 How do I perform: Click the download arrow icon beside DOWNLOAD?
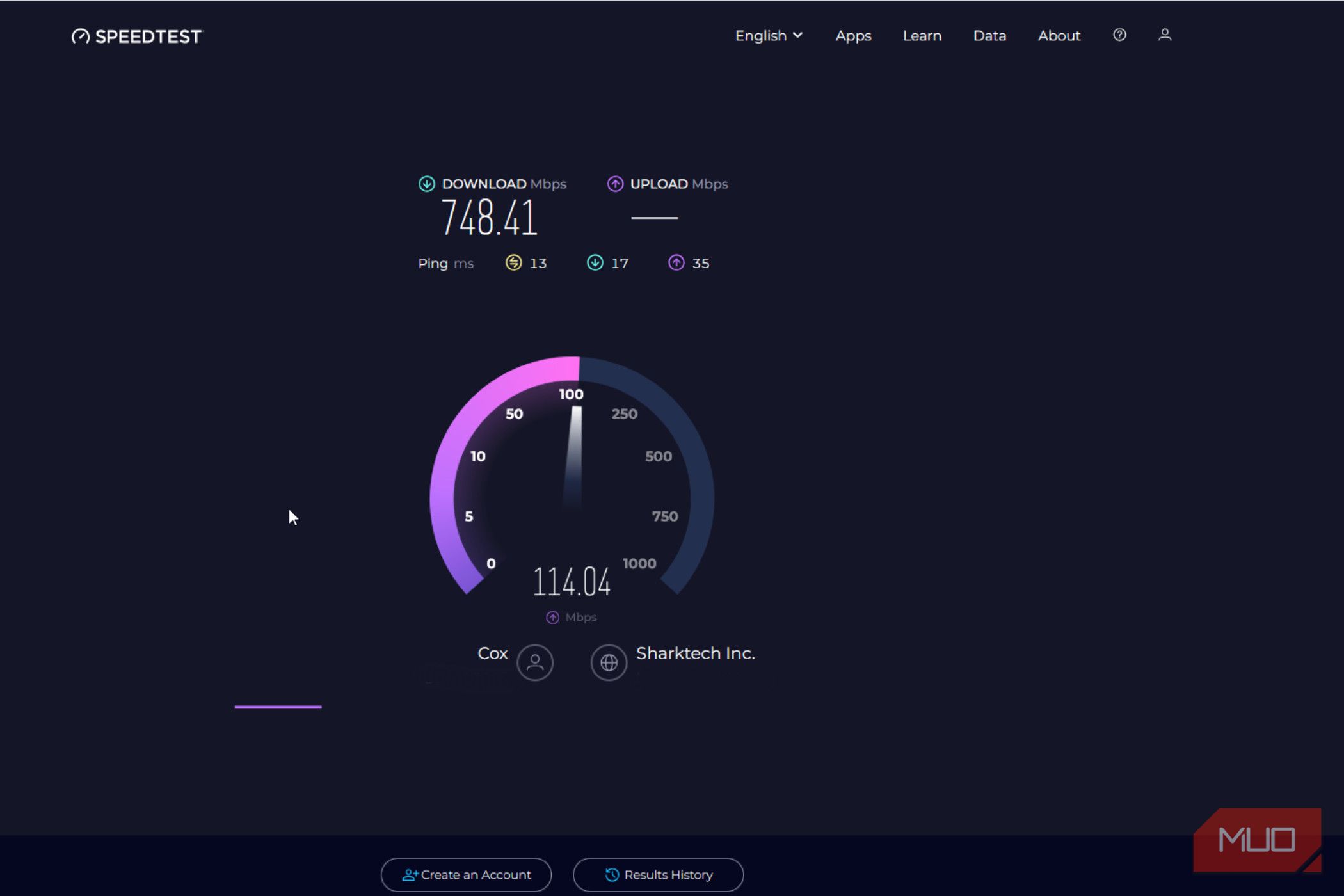(426, 184)
